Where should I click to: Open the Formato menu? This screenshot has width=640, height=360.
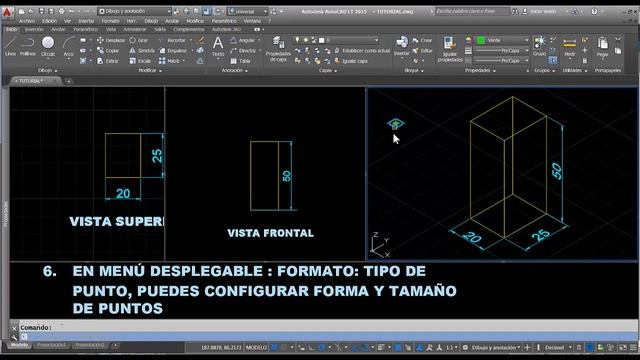coord(110,21)
